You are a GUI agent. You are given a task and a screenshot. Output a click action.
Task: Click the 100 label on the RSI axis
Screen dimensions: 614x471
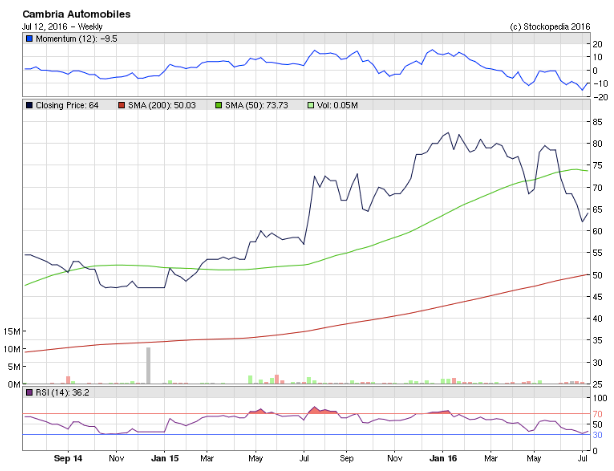(x=600, y=398)
